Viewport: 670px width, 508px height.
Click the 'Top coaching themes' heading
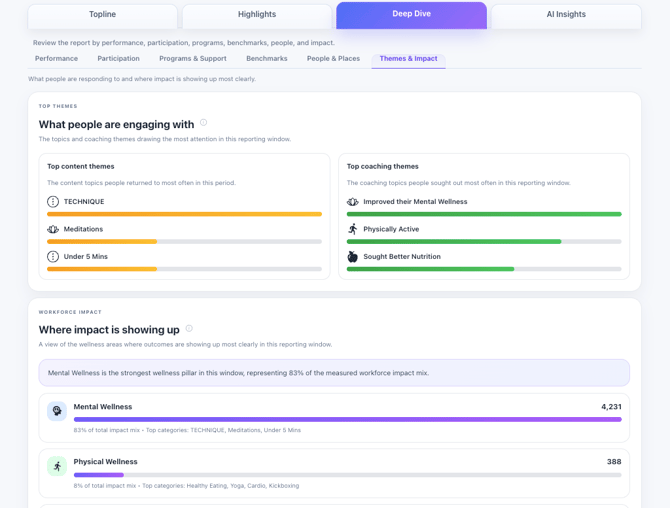382,166
